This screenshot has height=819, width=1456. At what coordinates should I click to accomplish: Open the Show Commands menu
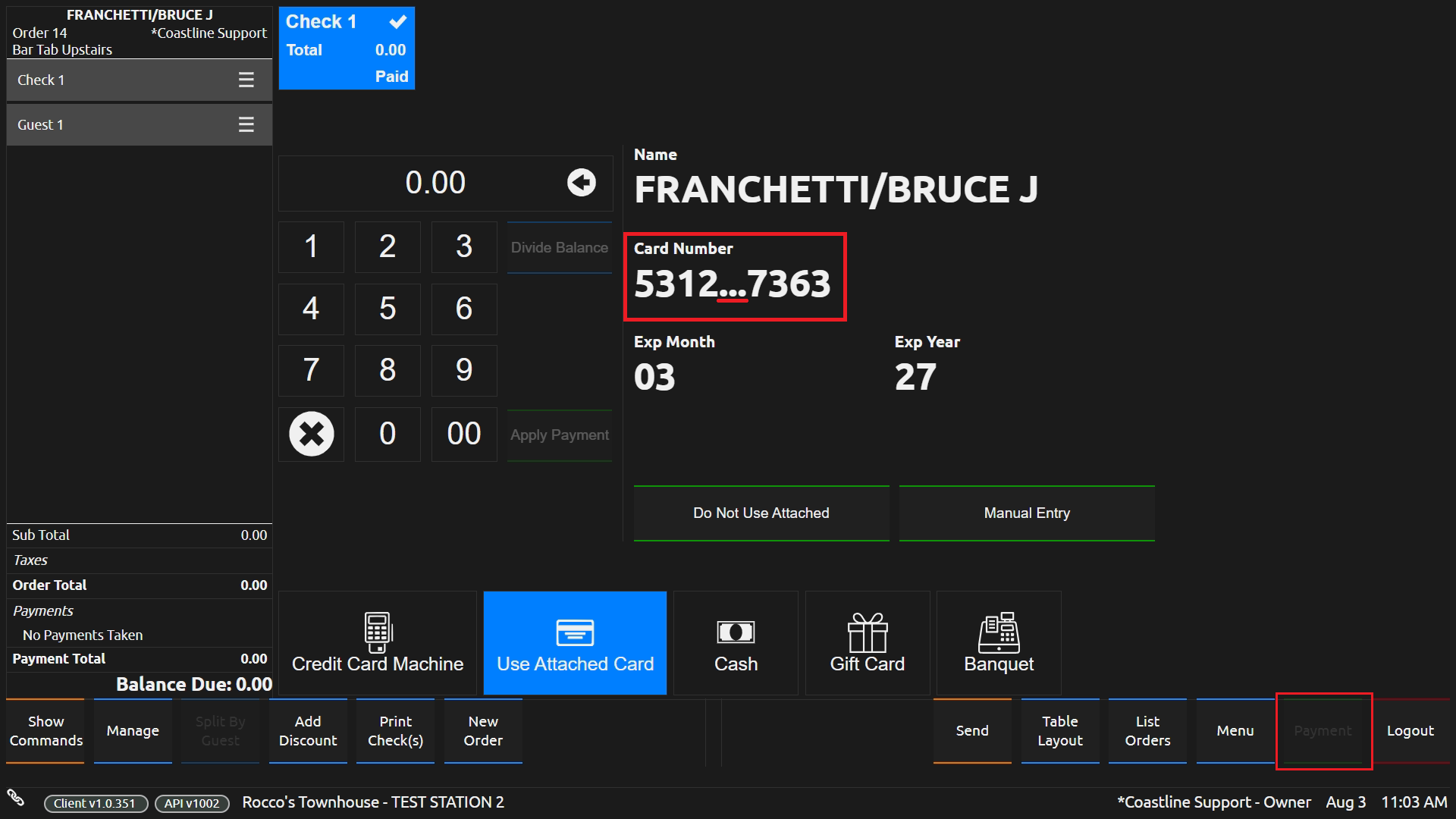(45, 731)
